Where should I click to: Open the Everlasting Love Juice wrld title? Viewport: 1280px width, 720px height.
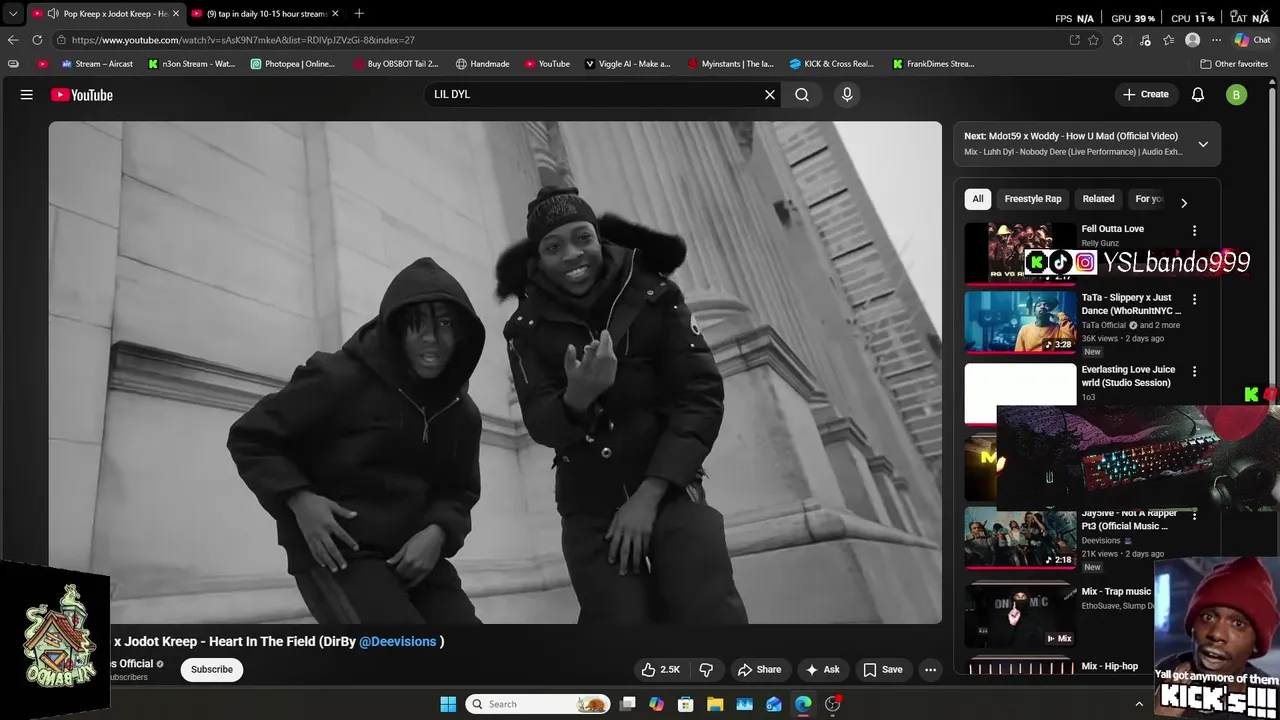coord(1128,376)
